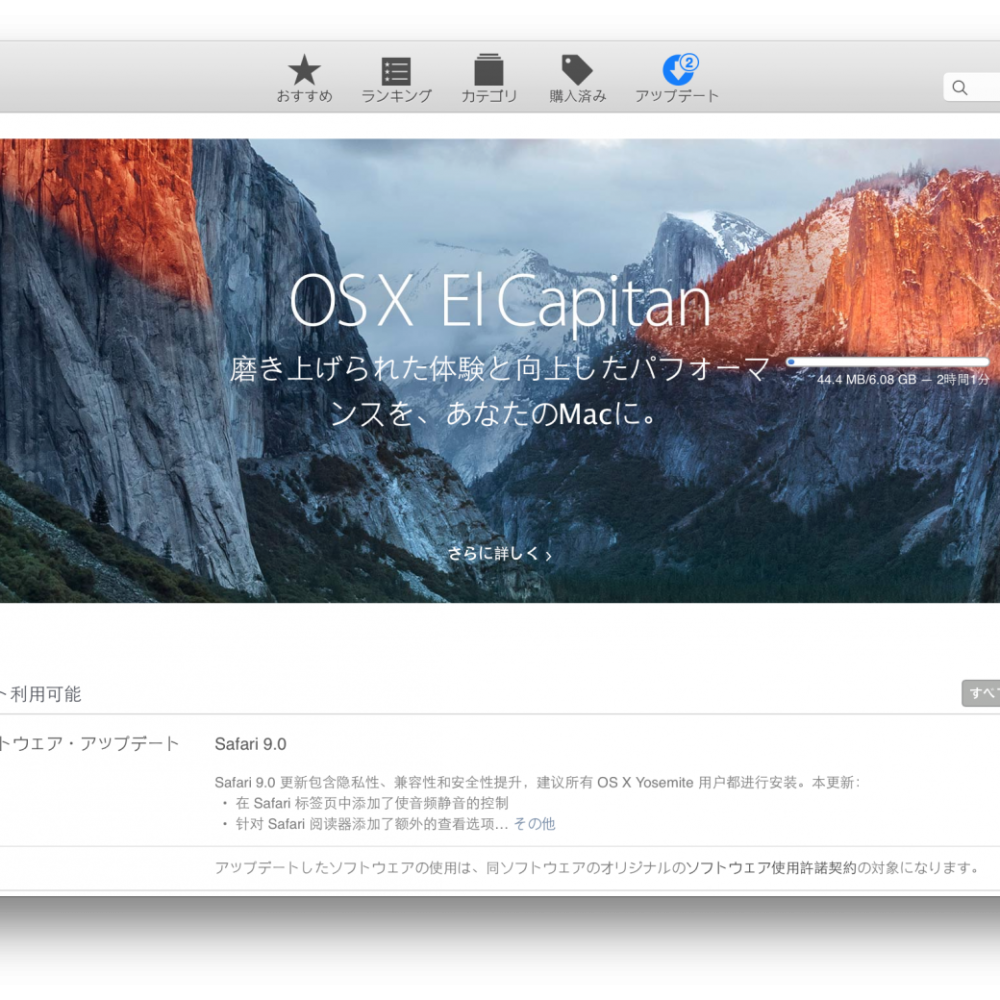This screenshot has height=1000, width=1000.
Task: Open the カテゴリ categories tab
Action: click(x=489, y=79)
